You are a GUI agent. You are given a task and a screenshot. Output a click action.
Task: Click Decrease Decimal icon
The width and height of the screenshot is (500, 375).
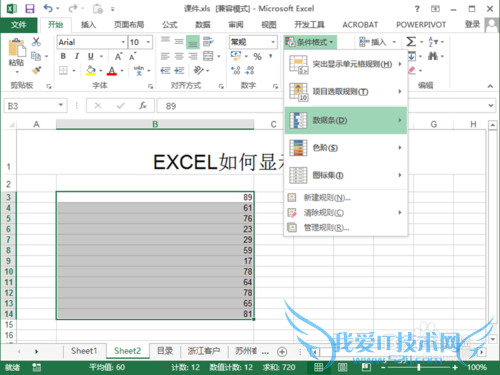click(x=250, y=70)
